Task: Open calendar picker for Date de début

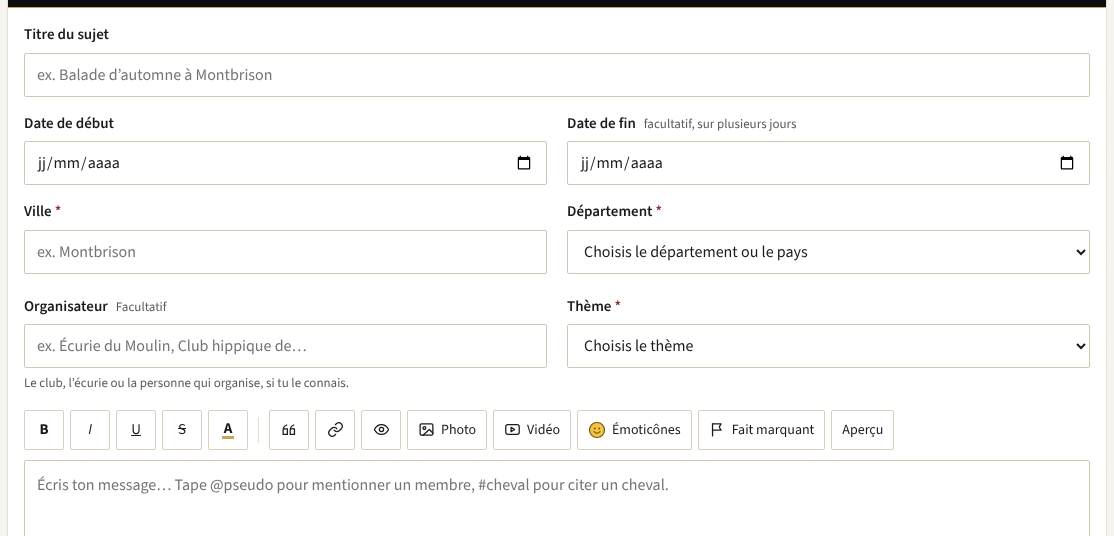Action: 524,163
